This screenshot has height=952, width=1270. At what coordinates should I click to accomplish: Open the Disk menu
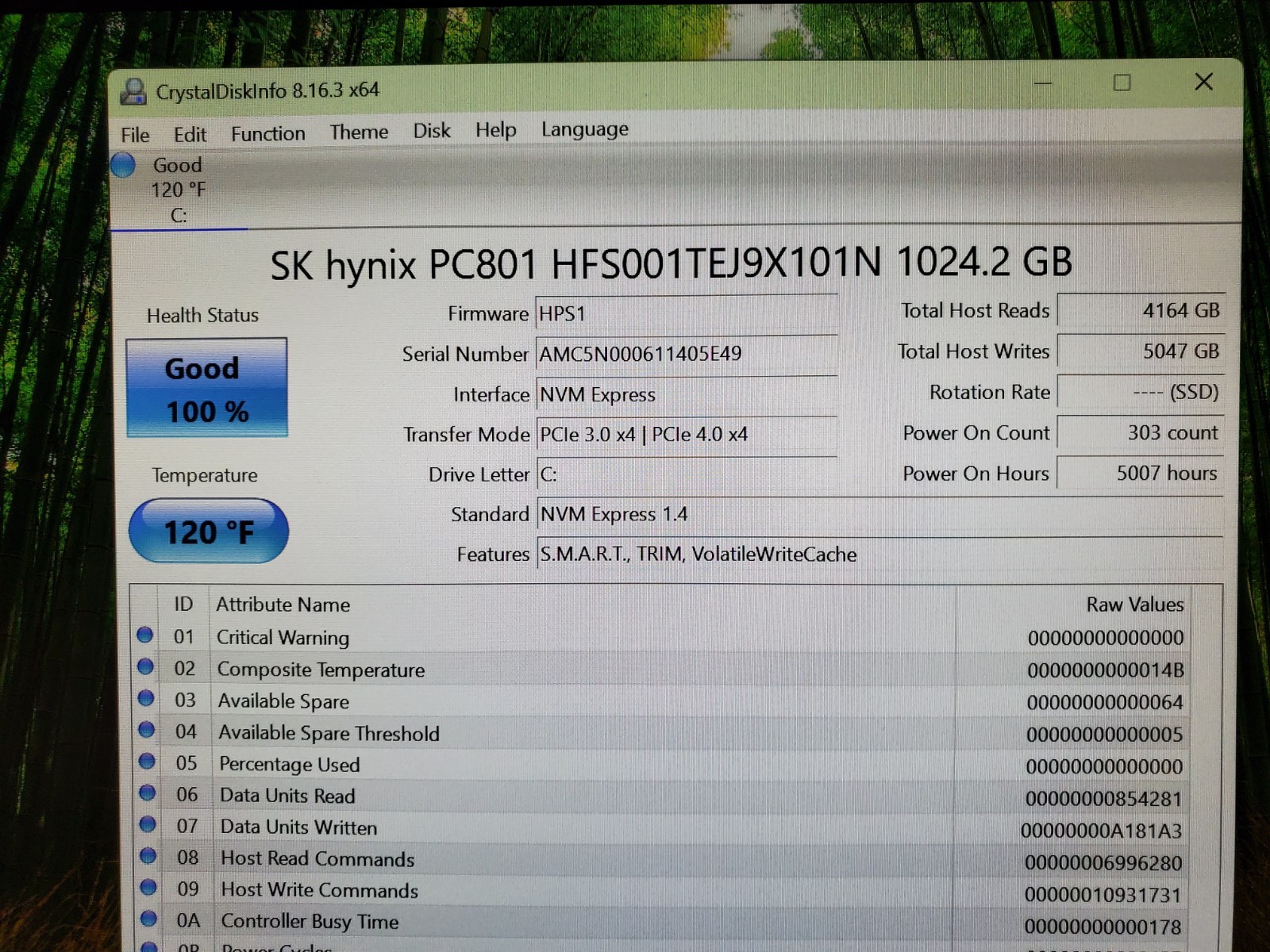click(432, 131)
